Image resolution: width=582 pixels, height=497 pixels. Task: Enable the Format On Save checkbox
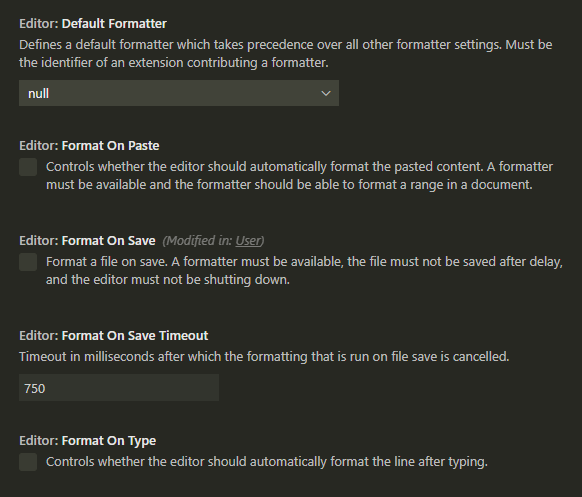click(28, 262)
